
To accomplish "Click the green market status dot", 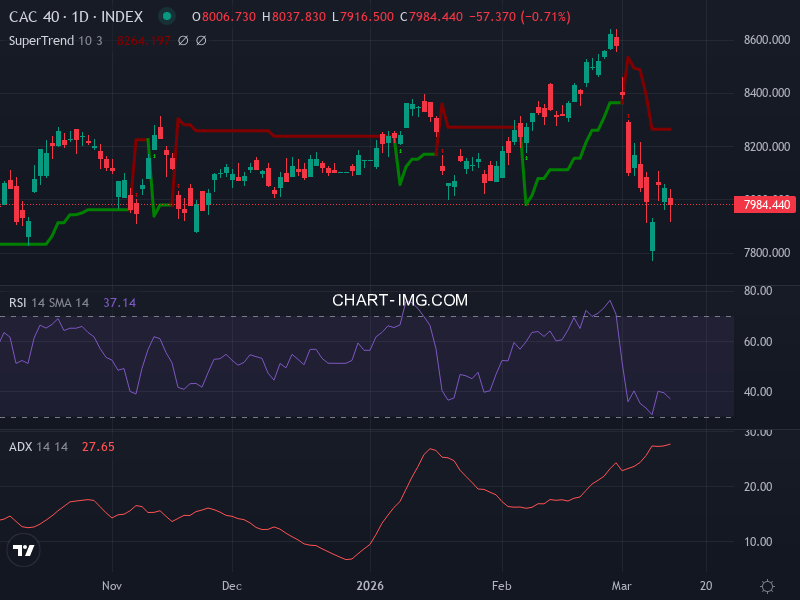I will click(165, 16).
